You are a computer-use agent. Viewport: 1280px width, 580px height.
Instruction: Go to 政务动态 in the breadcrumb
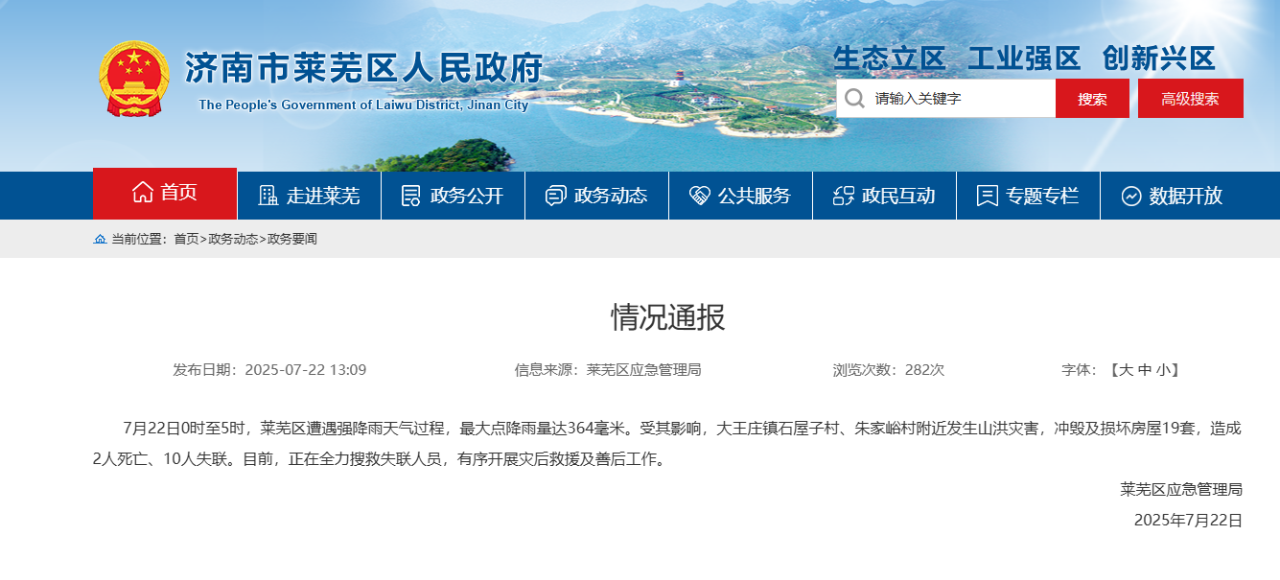pos(233,239)
